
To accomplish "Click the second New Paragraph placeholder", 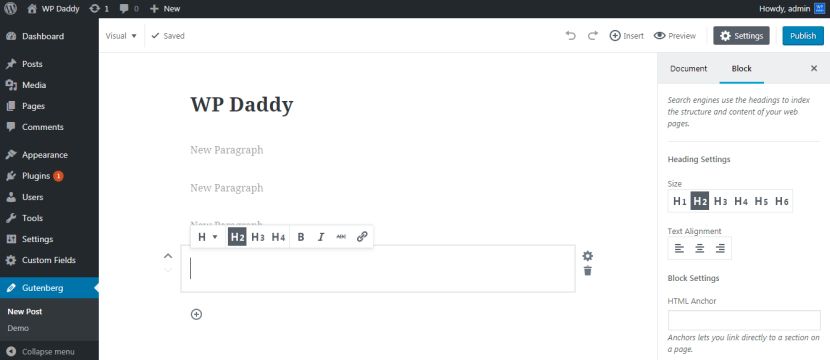I will point(227,188).
